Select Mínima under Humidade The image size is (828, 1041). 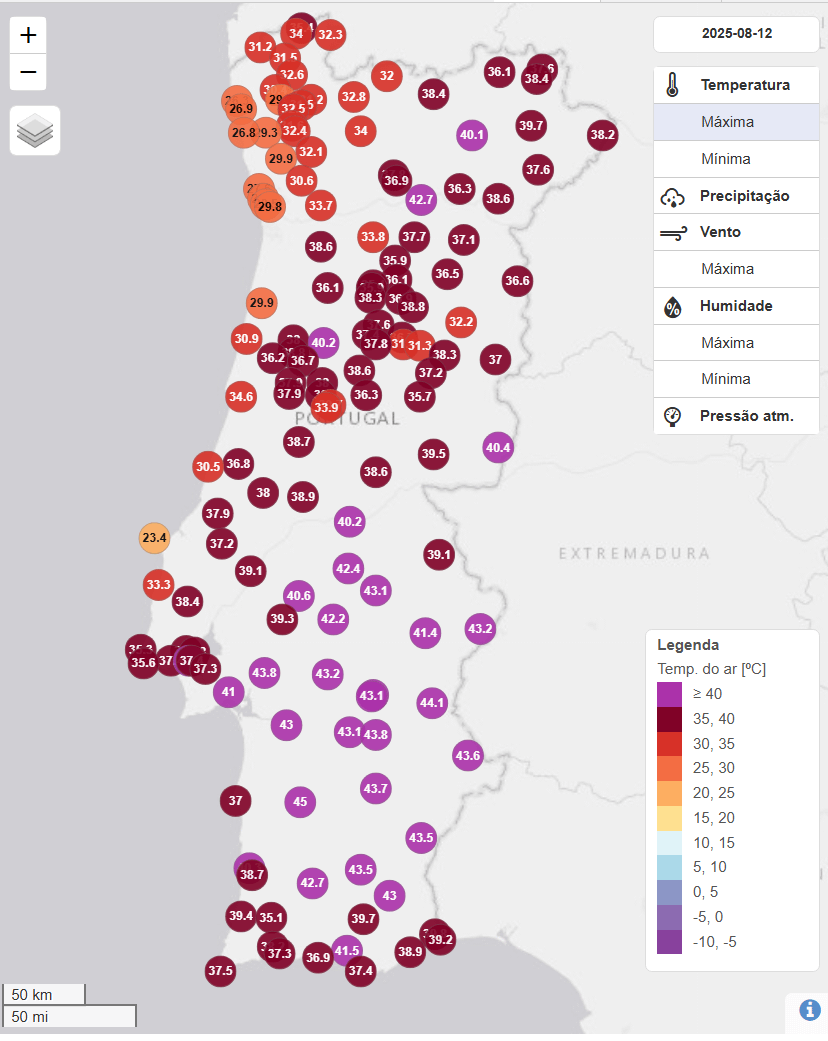pyautogui.click(x=736, y=379)
